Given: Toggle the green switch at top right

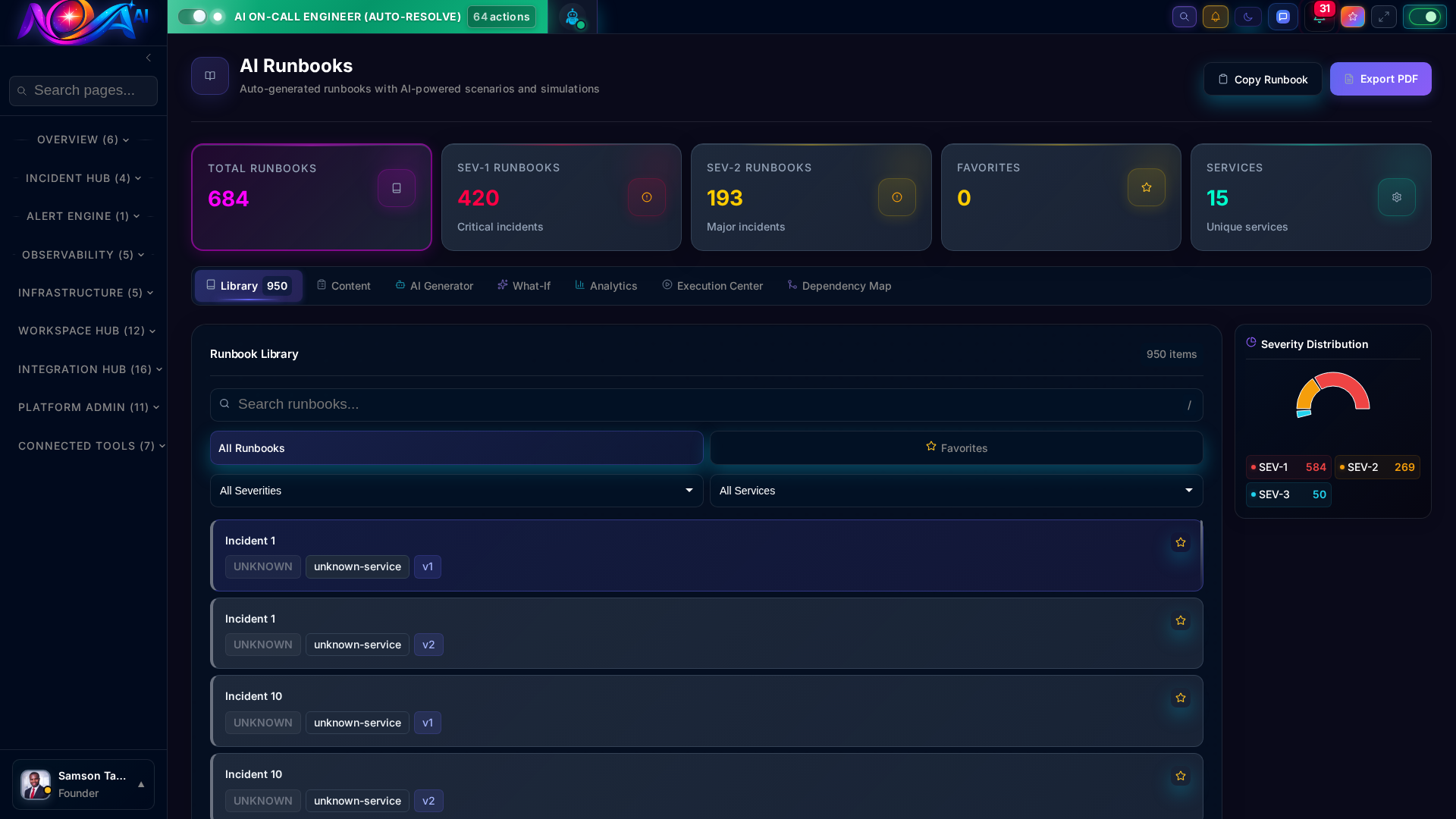Looking at the screenshot, I should [1424, 17].
